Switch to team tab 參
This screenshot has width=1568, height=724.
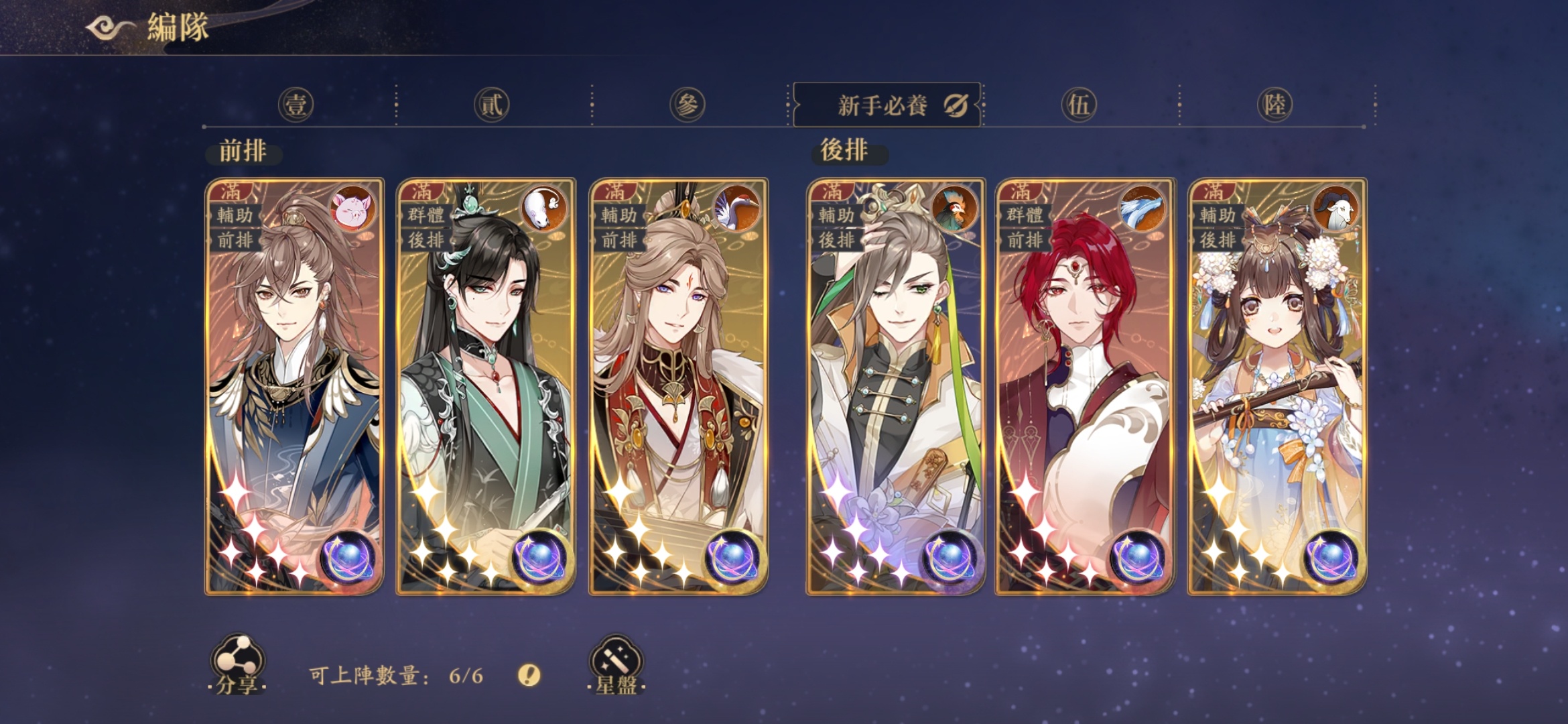click(x=688, y=105)
